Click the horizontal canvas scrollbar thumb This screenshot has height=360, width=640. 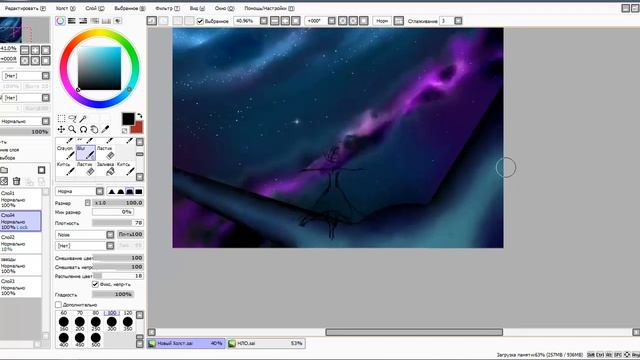click(414, 332)
